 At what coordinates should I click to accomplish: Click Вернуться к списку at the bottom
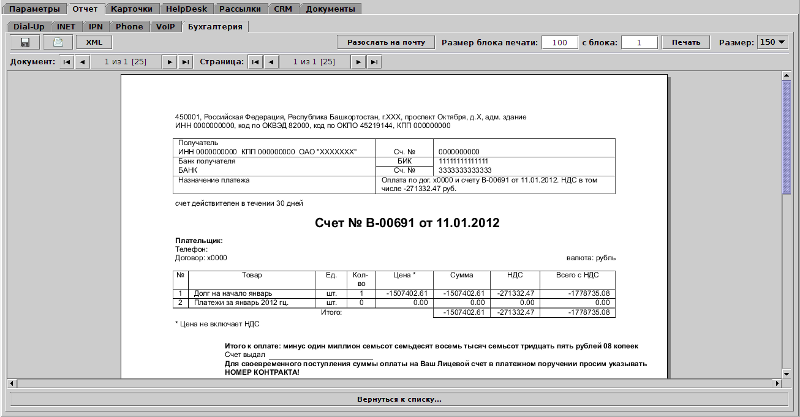399,400
